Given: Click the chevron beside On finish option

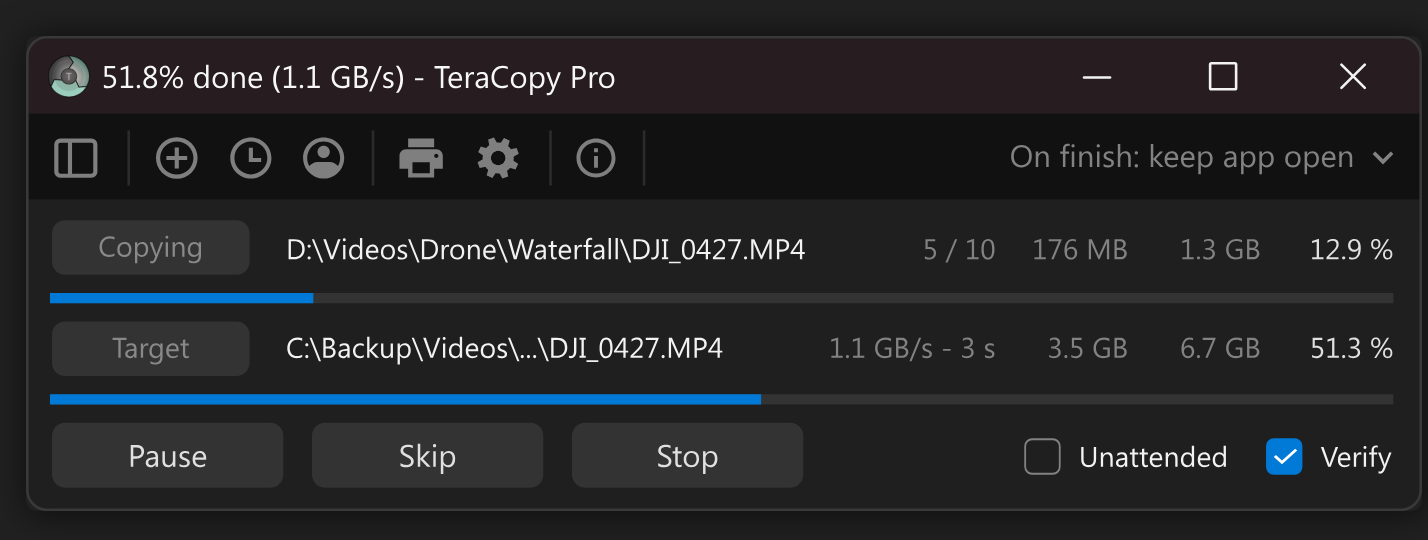Looking at the screenshot, I should tap(1383, 158).
